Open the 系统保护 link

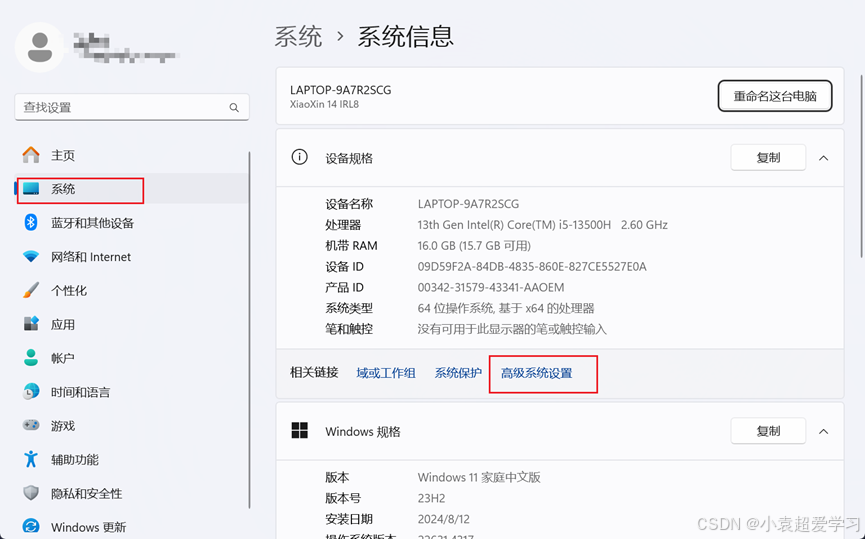[x=458, y=373]
